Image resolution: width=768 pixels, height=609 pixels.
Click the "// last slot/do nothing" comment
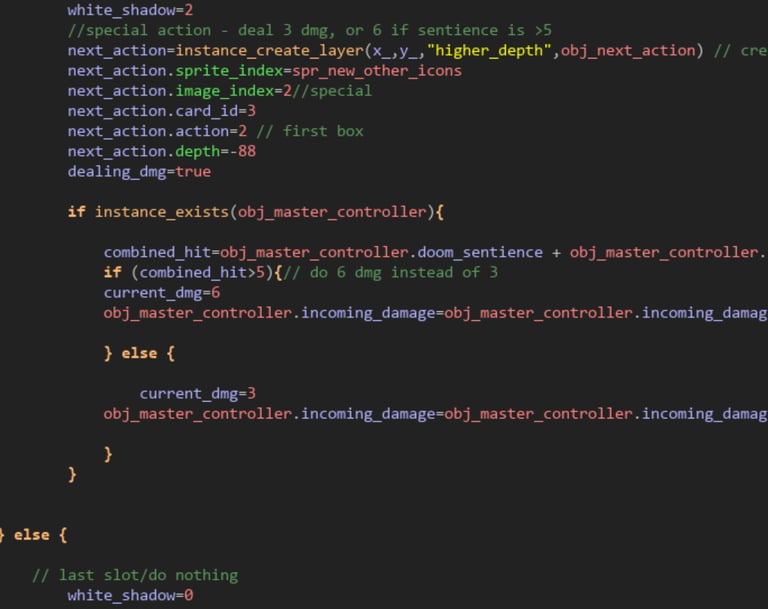pos(135,575)
